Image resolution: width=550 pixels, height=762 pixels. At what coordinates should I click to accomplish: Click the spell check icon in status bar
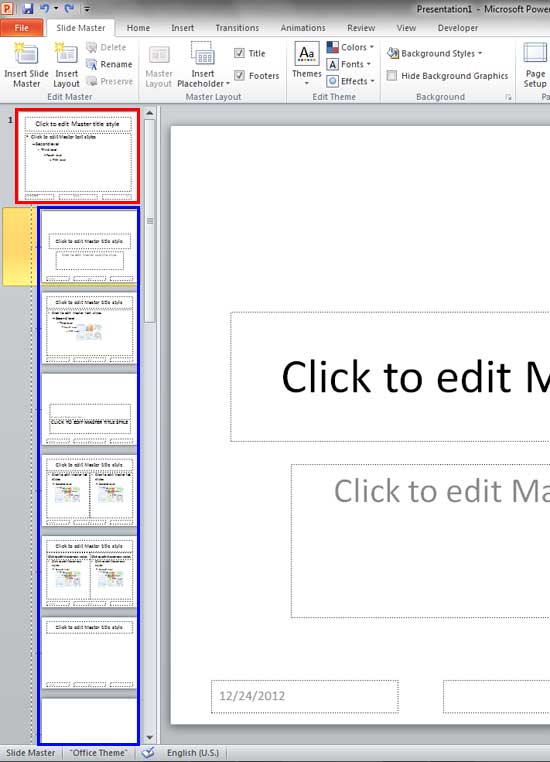point(148,753)
